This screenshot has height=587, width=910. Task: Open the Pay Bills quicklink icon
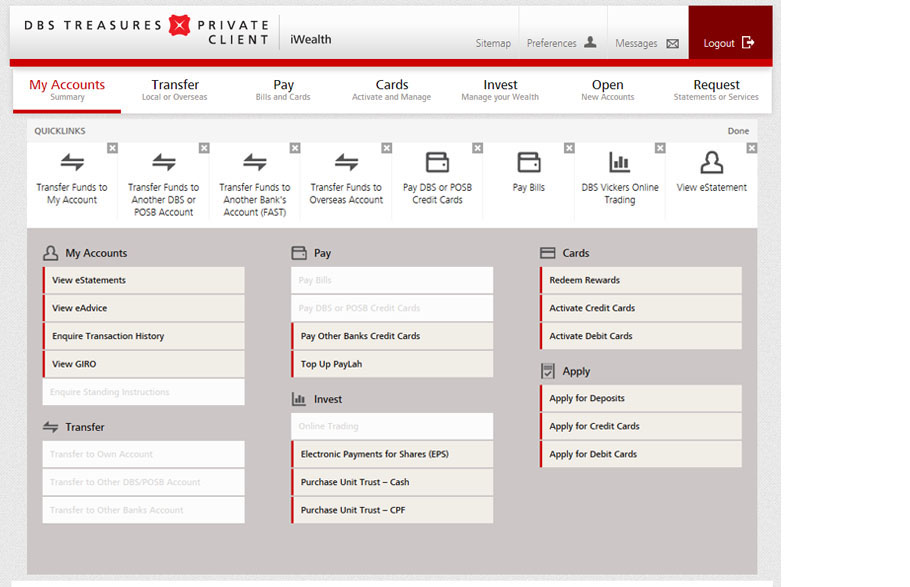pyautogui.click(x=529, y=162)
